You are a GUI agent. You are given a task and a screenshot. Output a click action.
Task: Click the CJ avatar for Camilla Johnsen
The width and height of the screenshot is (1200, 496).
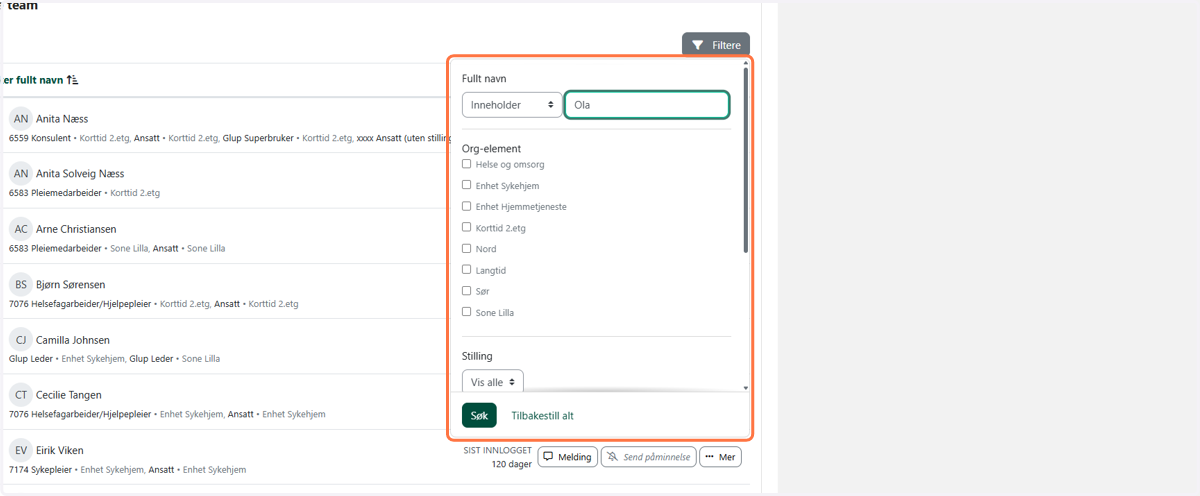21,340
